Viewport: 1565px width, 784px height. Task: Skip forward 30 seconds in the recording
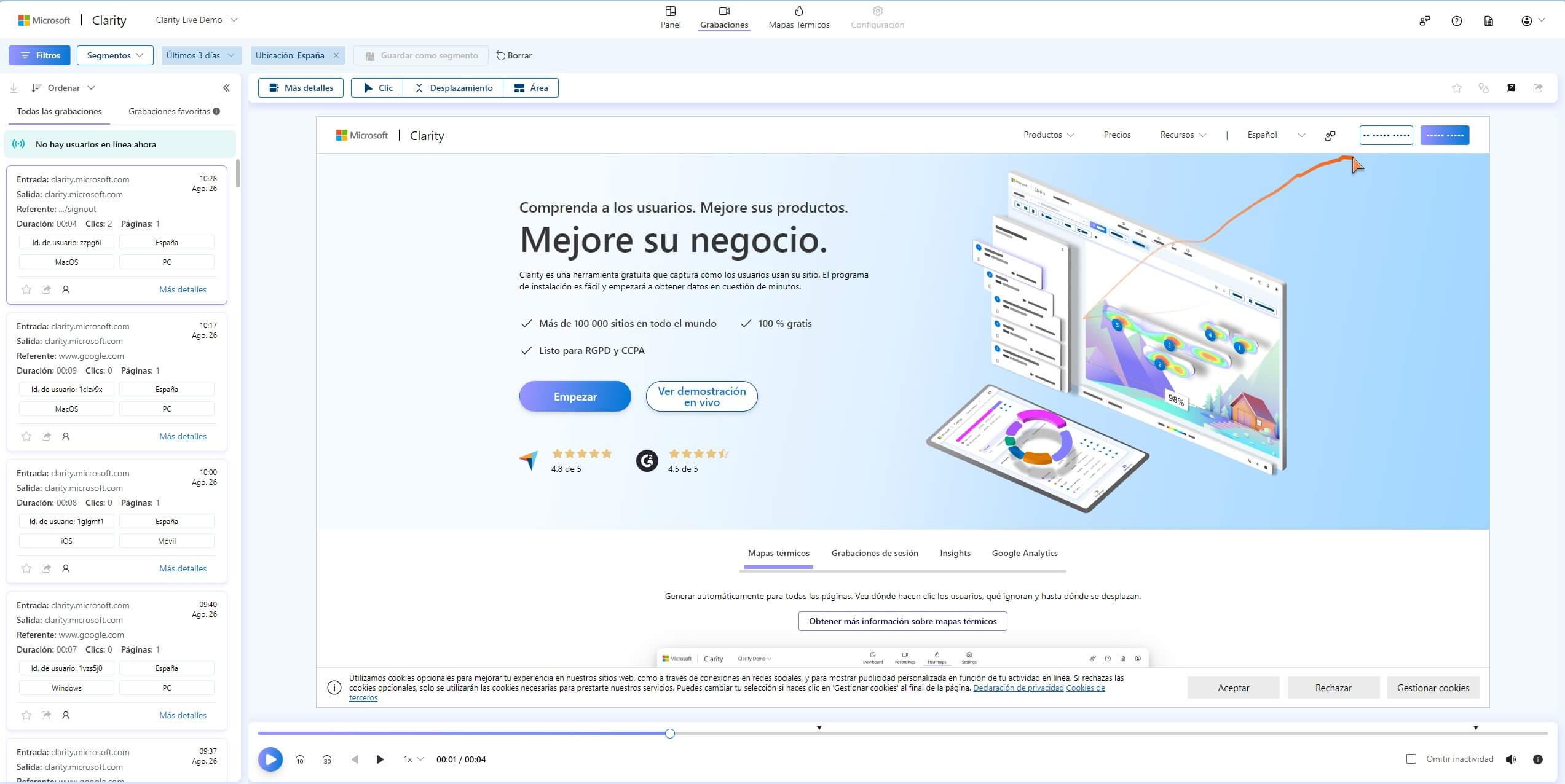(327, 759)
